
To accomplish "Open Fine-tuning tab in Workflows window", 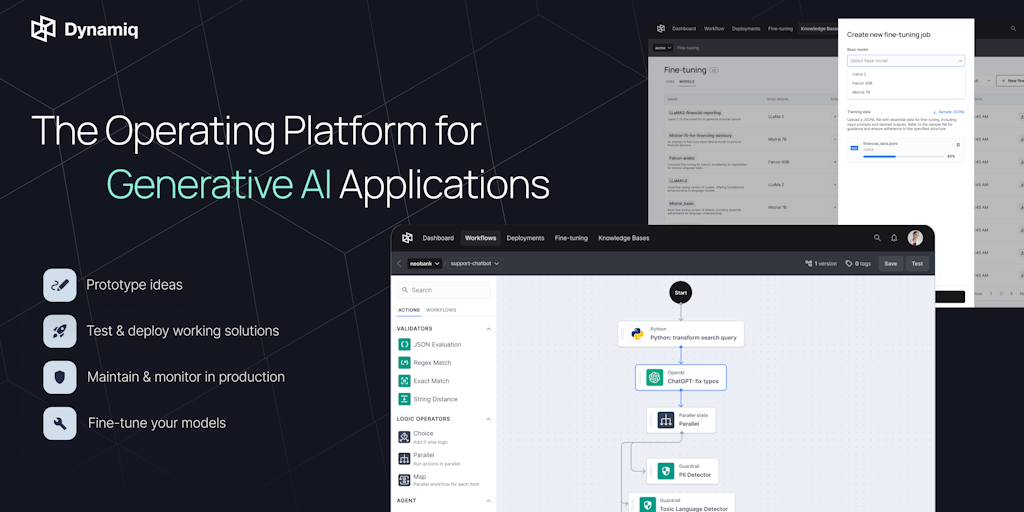I will tap(571, 238).
